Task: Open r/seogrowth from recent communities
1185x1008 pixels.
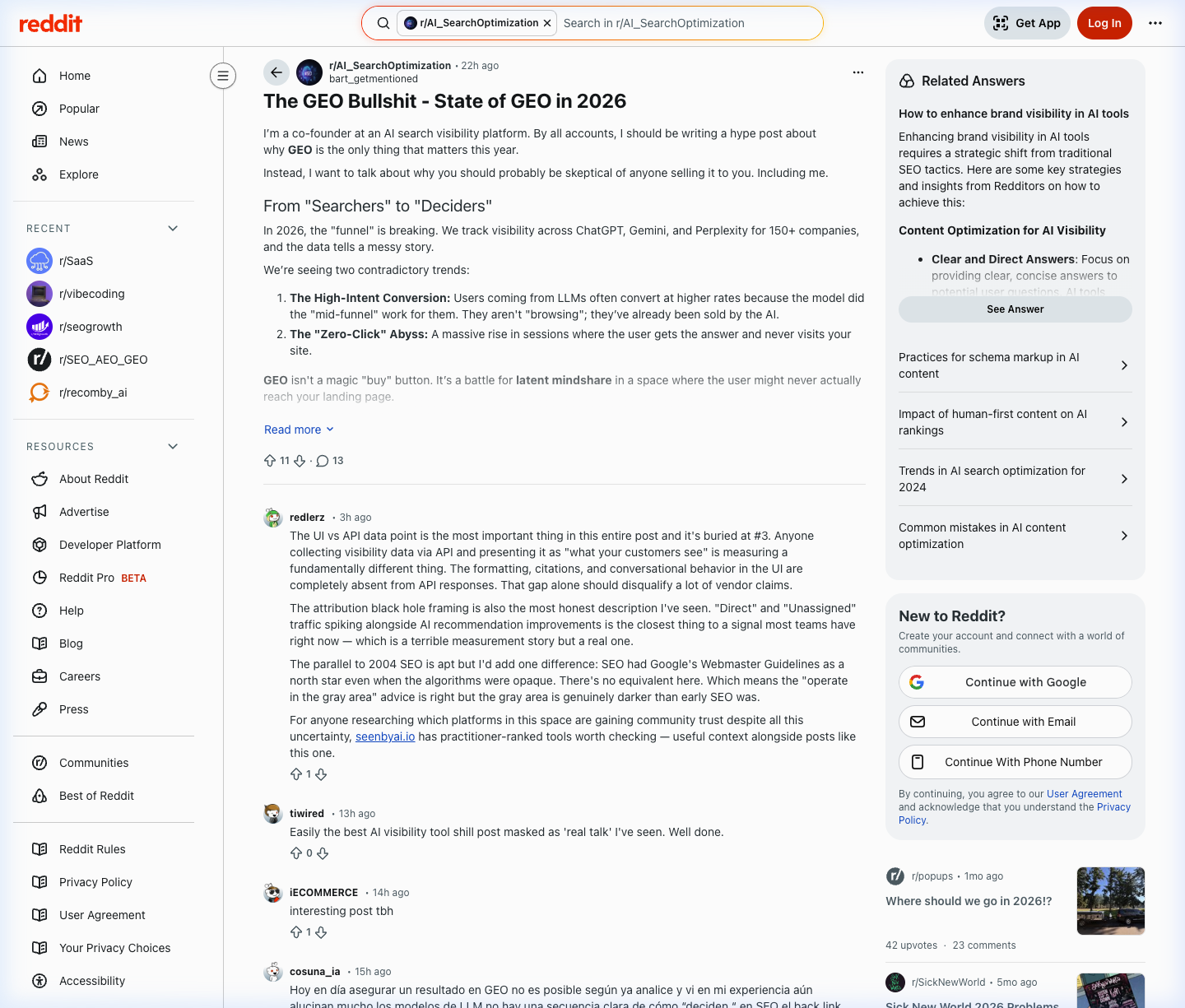Action: coord(91,327)
